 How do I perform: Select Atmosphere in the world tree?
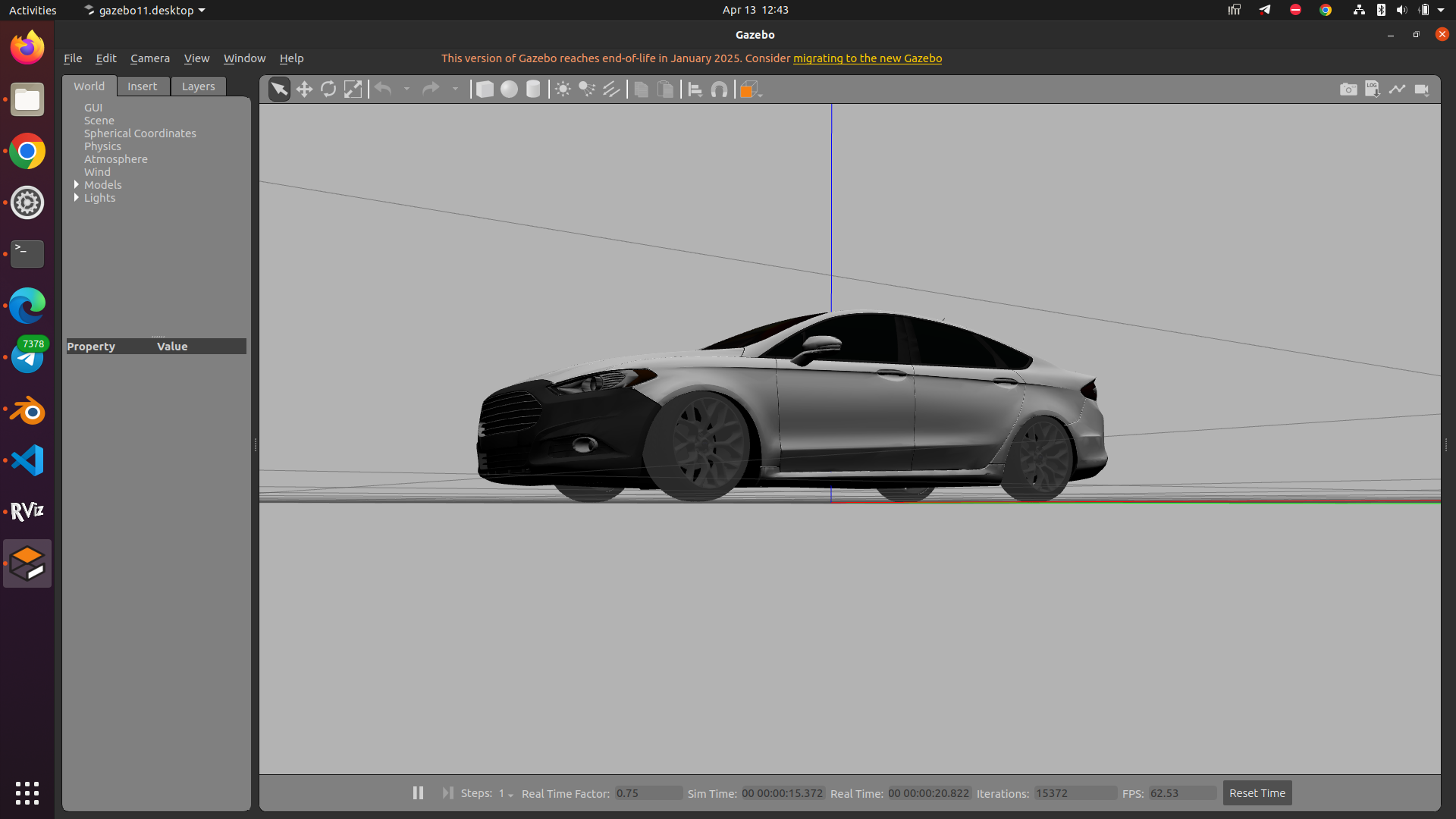(x=116, y=159)
